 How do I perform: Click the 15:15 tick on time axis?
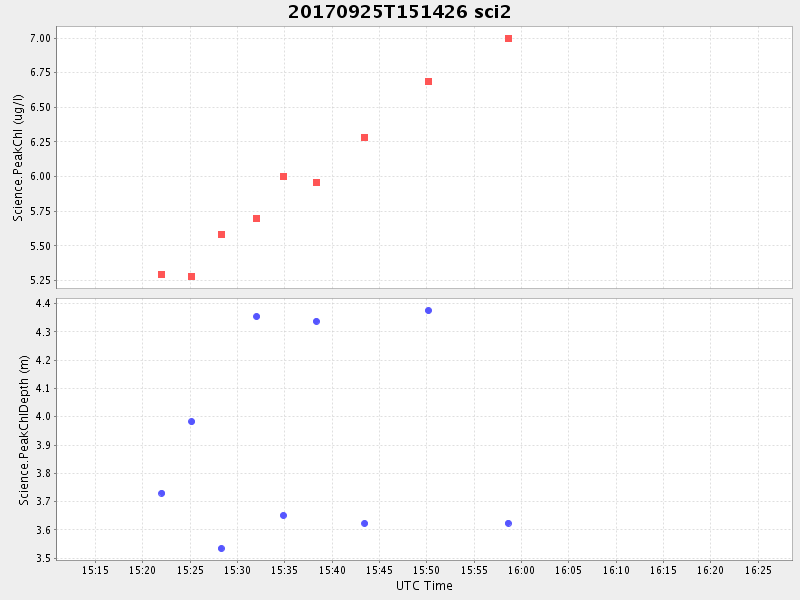[x=95, y=570]
